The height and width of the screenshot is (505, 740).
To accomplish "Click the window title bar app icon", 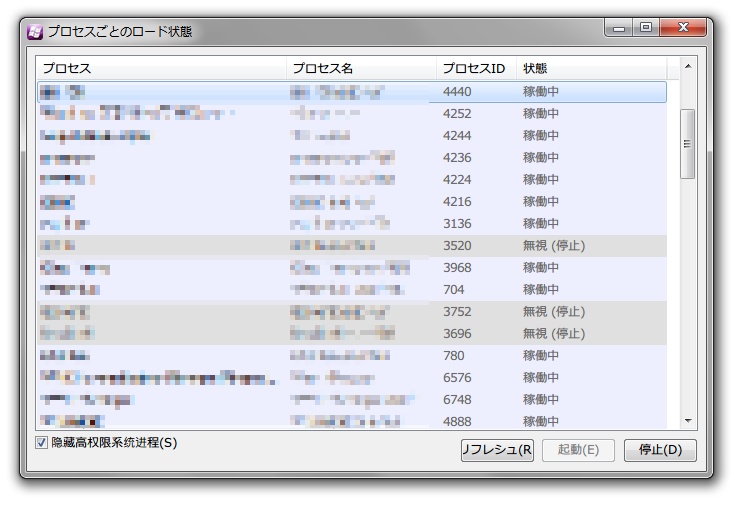I will (35, 32).
